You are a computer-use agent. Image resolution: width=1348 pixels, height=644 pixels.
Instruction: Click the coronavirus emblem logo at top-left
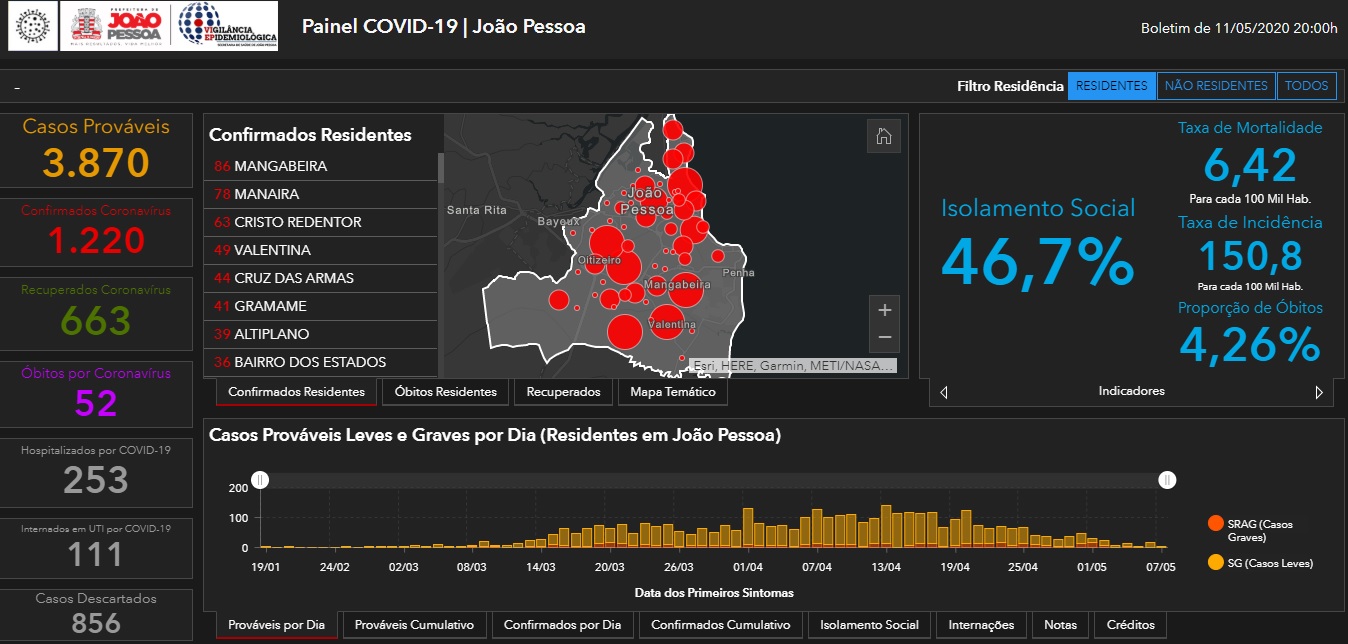34,26
